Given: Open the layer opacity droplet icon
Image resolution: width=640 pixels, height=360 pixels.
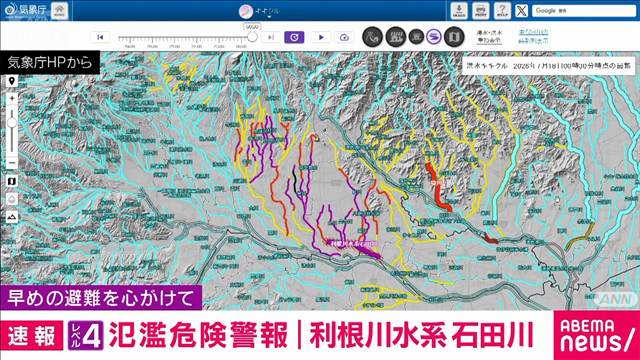Looking at the screenshot, I should point(12,199).
